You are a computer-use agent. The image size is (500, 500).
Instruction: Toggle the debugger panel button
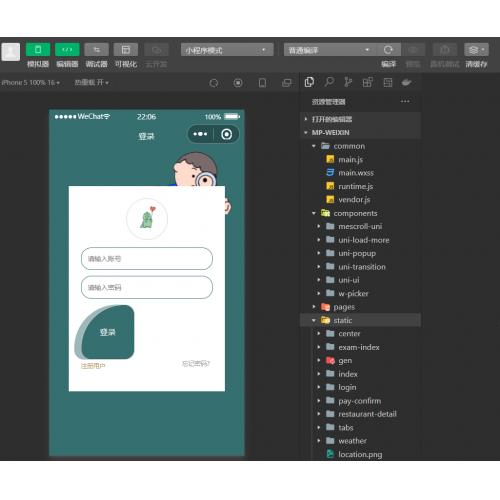coord(97,50)
